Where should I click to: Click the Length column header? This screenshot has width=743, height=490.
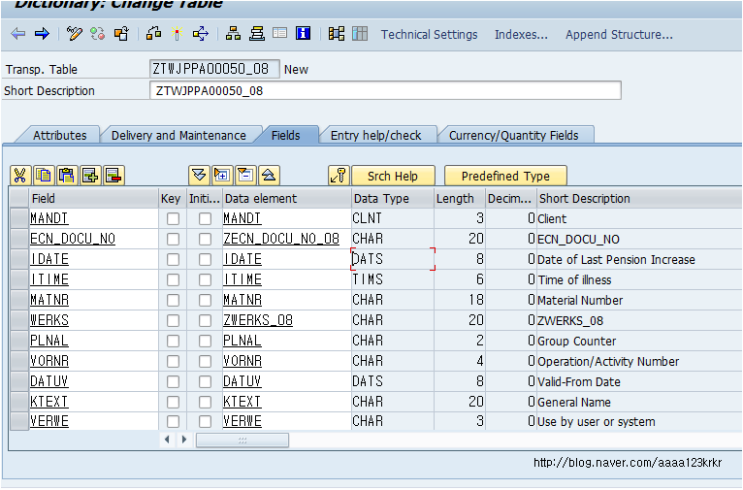(459, 199)
